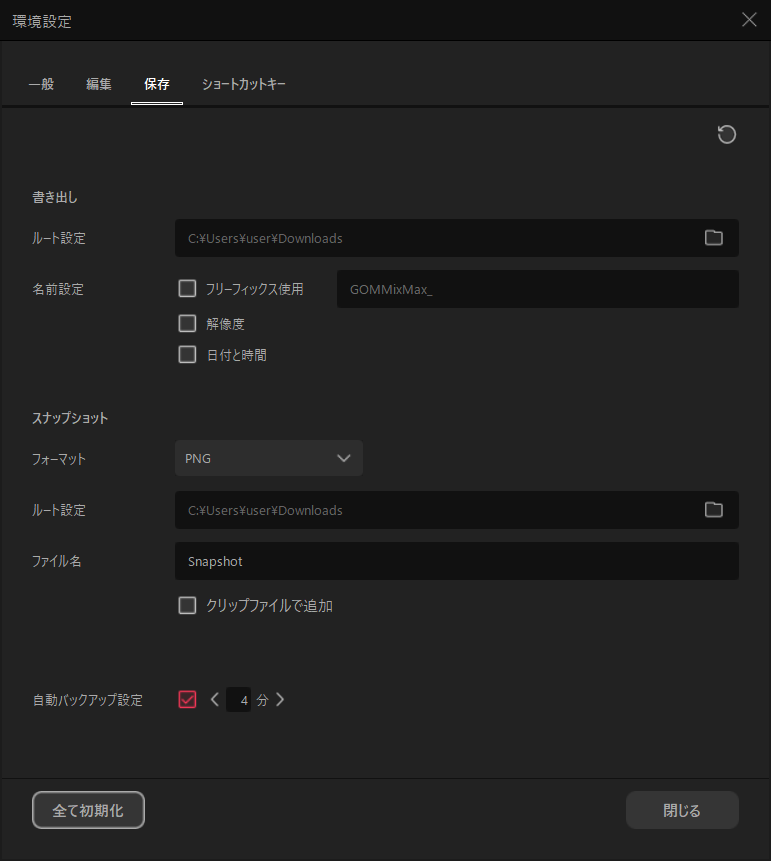Image resolution: width=771 pixels, height=861 pixels.
Task: Click the Snapshot file name field
Action: click(x=456, y=561)
